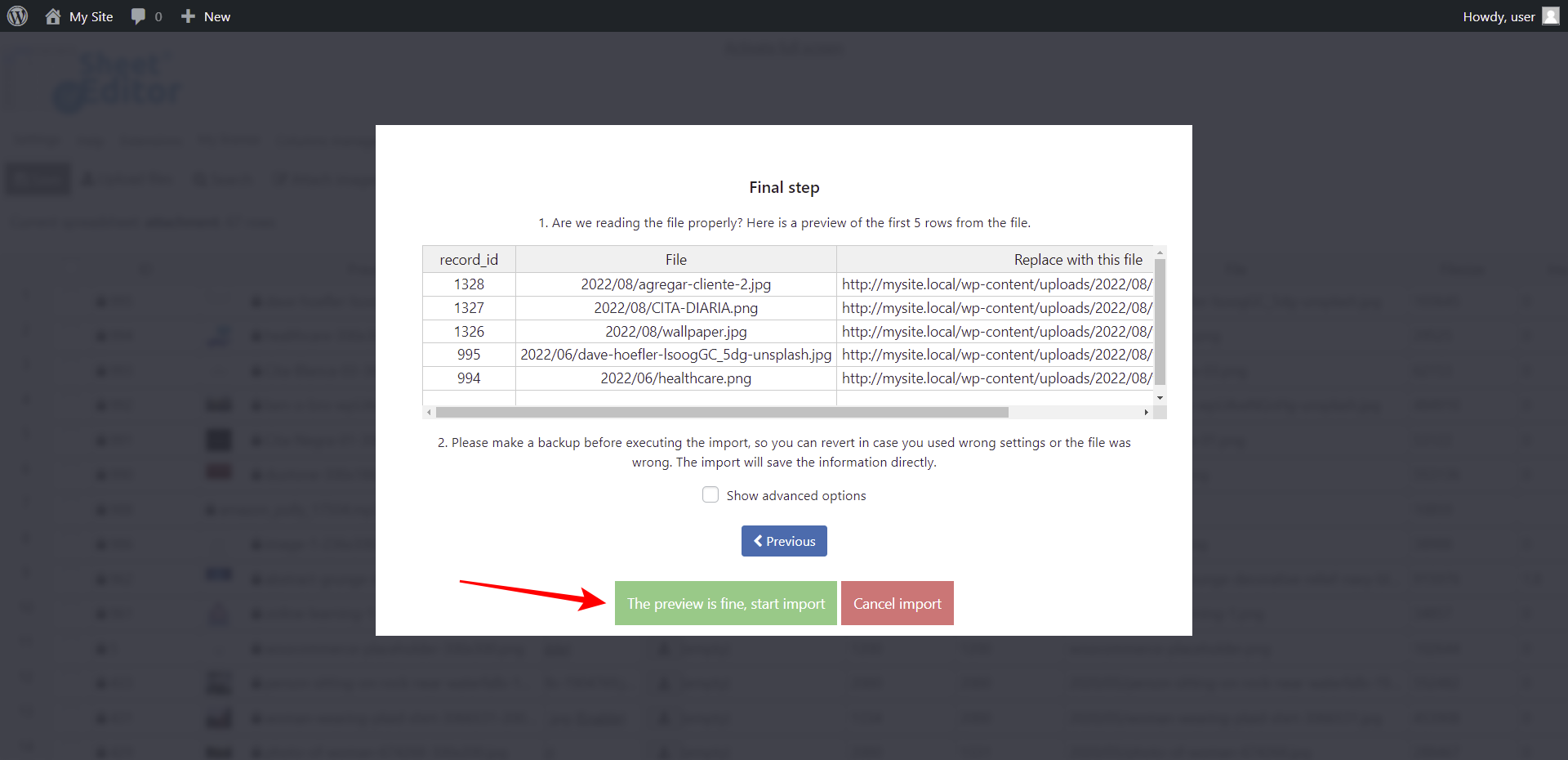Click the "Cancel import" button
The height and width of the screenshot is (760, 1568).
point(897,603)
